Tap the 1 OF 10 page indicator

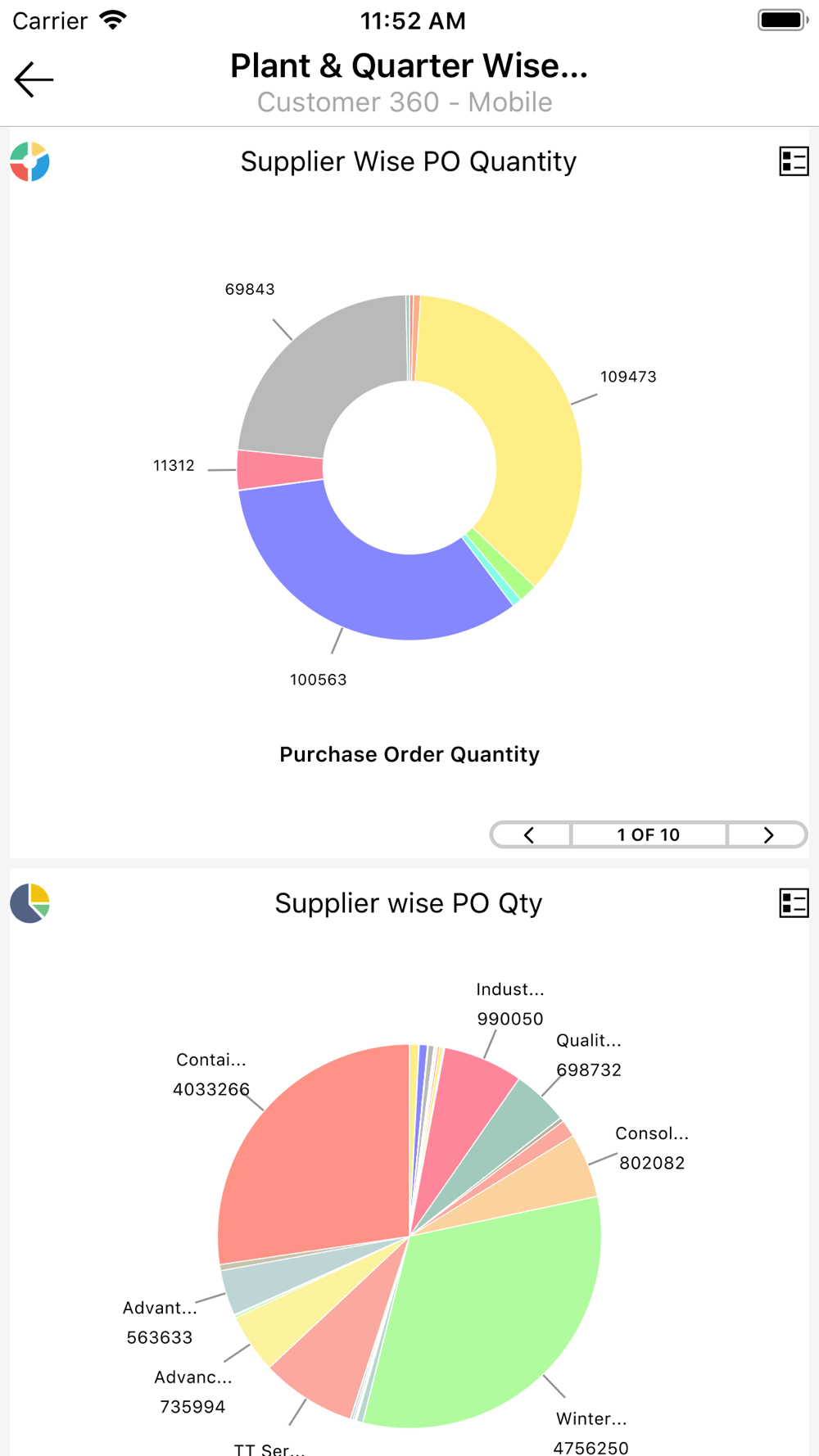(x=649, y=834)
